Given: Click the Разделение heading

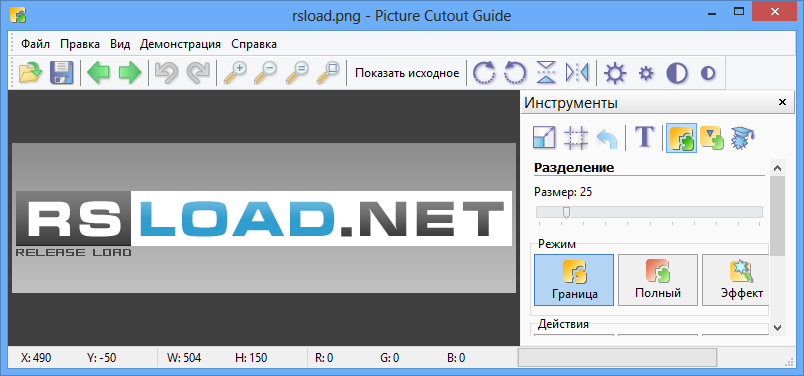Looking at the screenshot, I should [x=574, y=168].
